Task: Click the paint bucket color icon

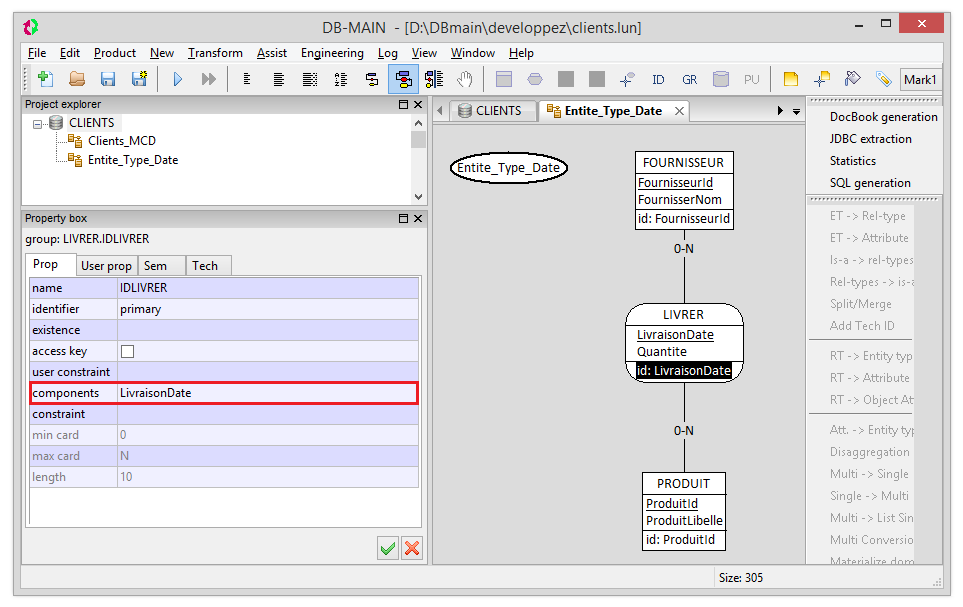Action: 852,79
